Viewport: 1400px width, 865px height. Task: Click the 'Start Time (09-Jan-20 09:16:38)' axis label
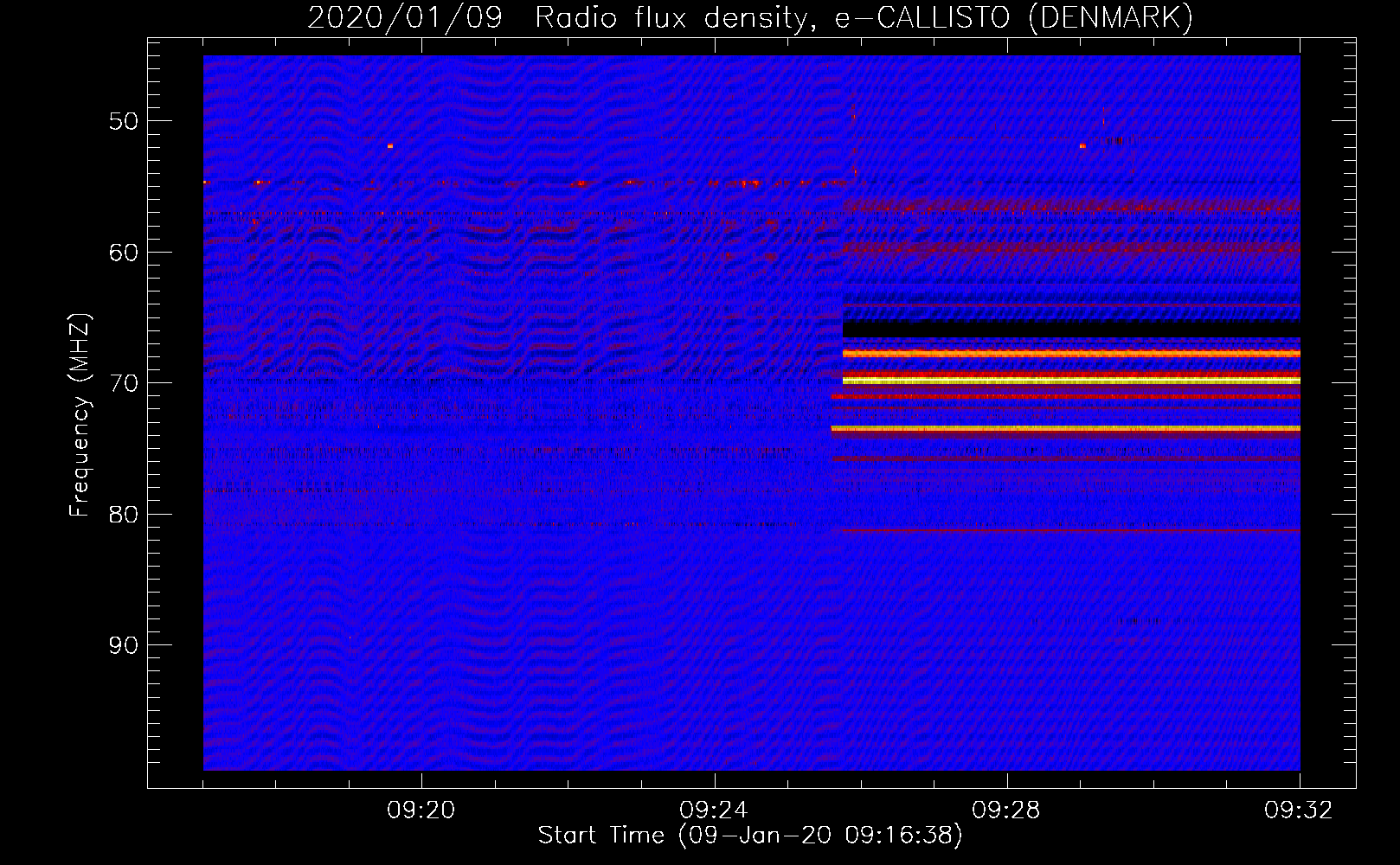750,836
